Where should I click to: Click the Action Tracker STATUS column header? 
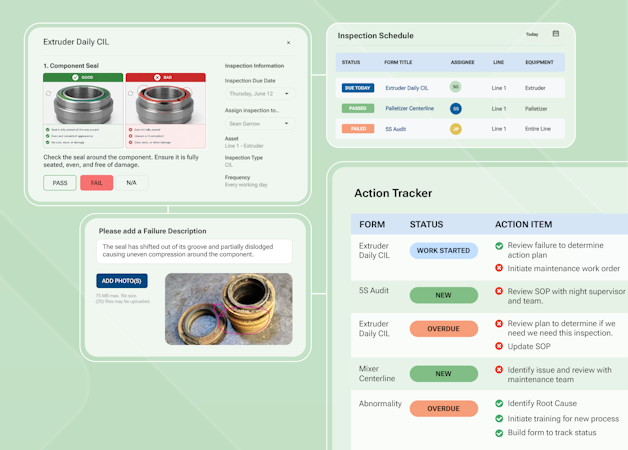pyautogui.click(x=427, y=225)
